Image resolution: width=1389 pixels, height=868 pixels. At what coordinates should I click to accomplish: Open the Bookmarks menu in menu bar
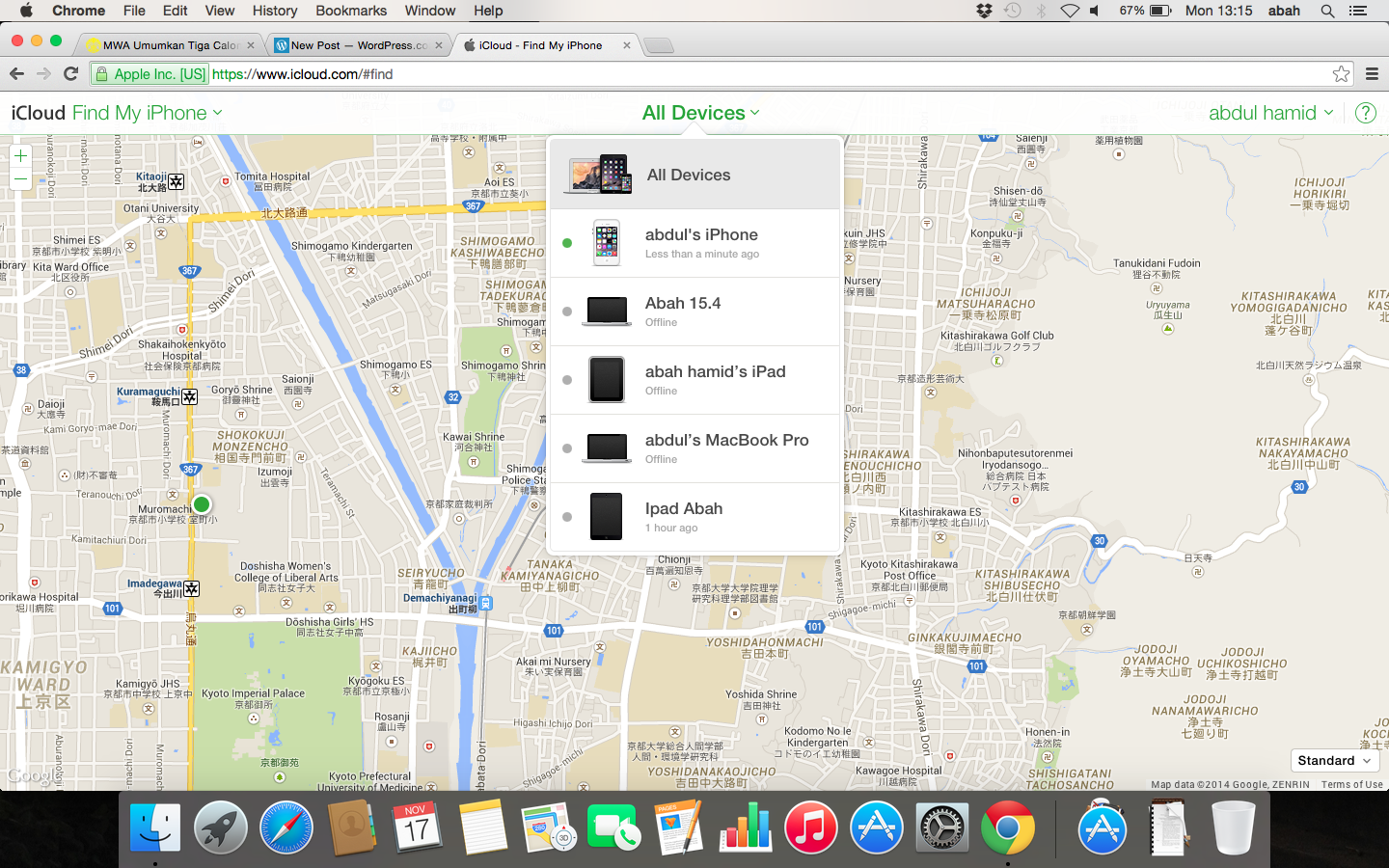(x=351, y=11)
